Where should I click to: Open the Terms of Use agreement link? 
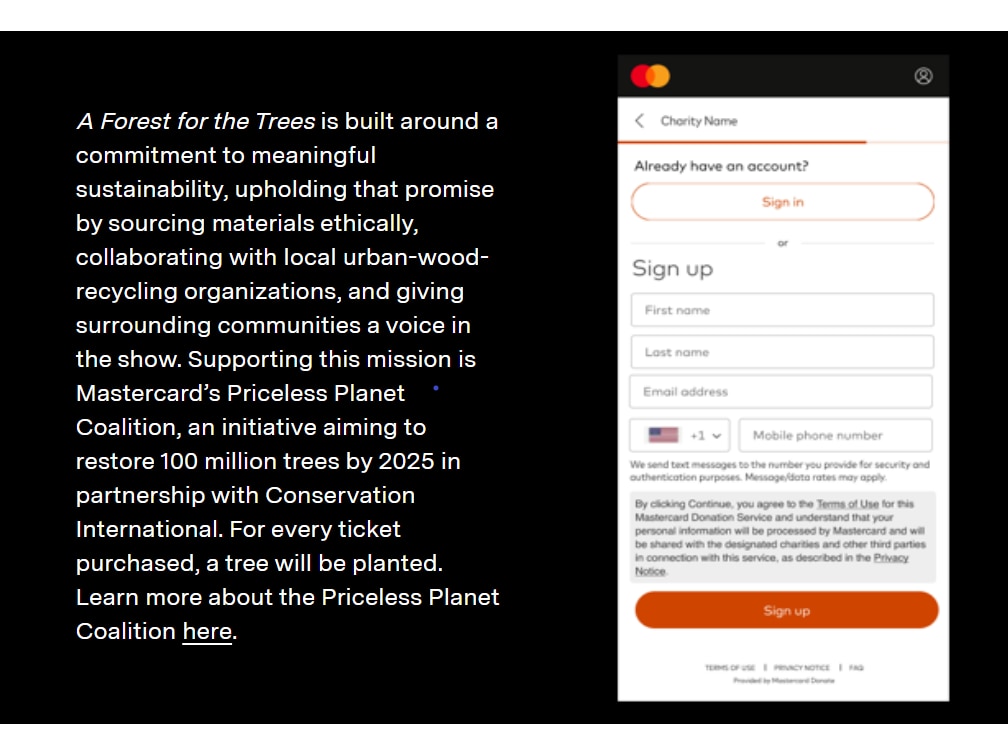tap(847, 504)
